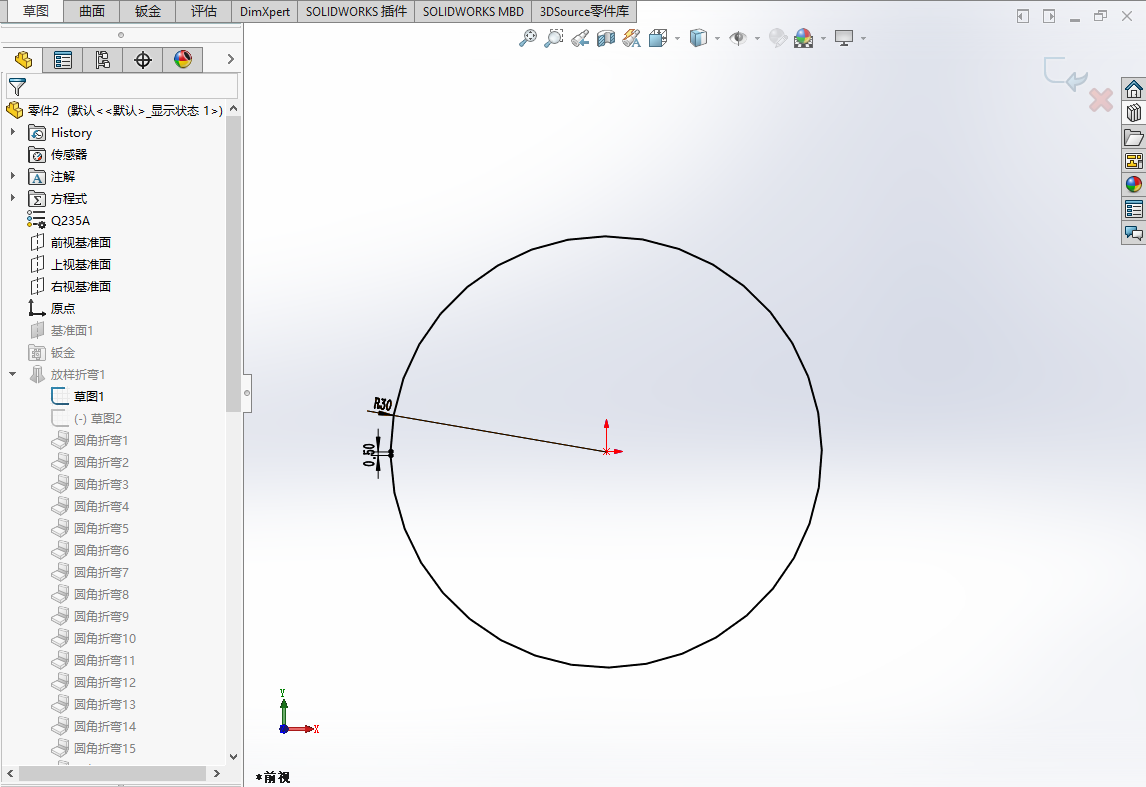Screen dimensions: 1146x787
Task: Switch to the FeatureManager design tree tab
Action: point(23,60)
